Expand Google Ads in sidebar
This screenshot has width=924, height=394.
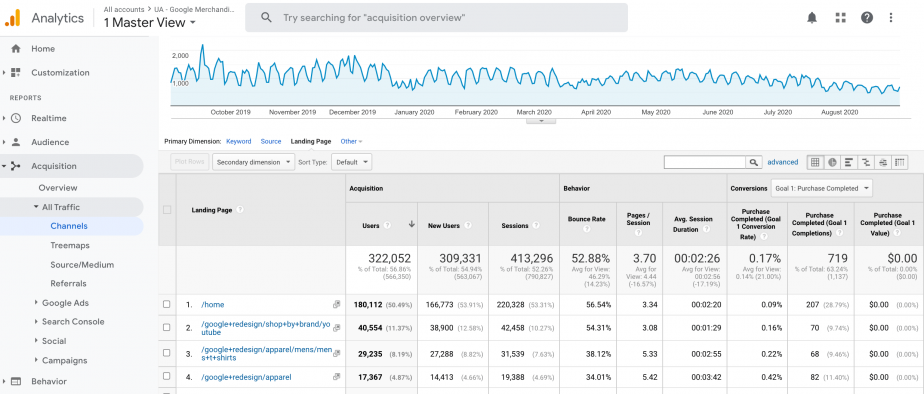point(65,303)
